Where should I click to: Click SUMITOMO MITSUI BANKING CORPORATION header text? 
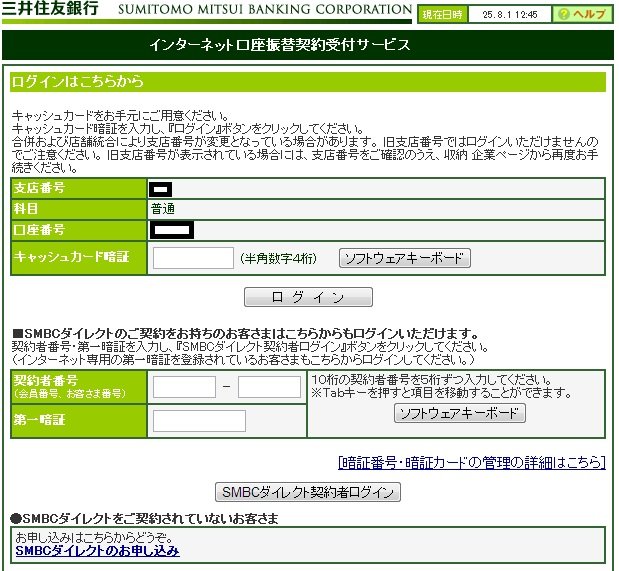(265, 9)
